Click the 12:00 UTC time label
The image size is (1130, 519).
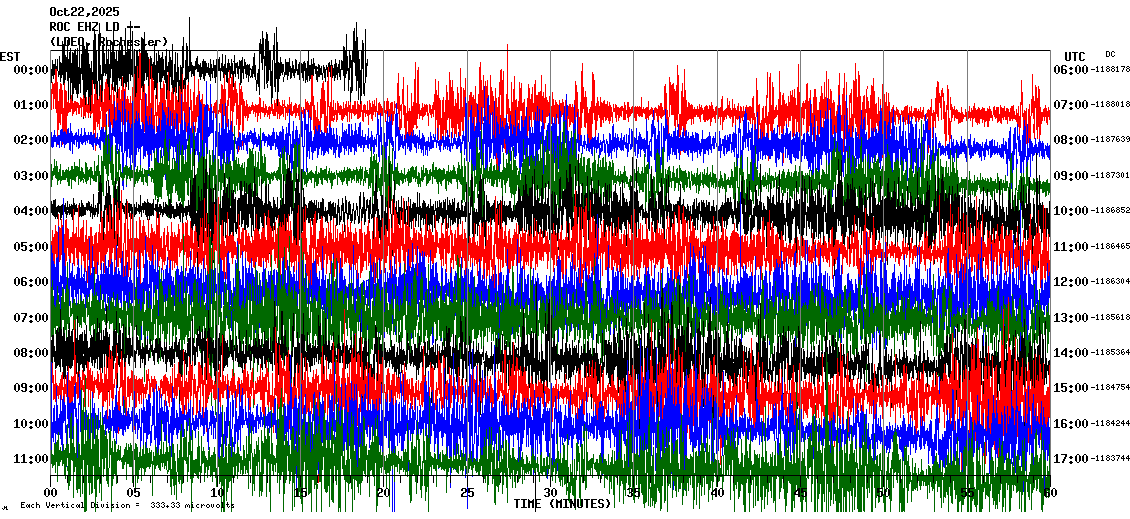tap(1071, 282)
